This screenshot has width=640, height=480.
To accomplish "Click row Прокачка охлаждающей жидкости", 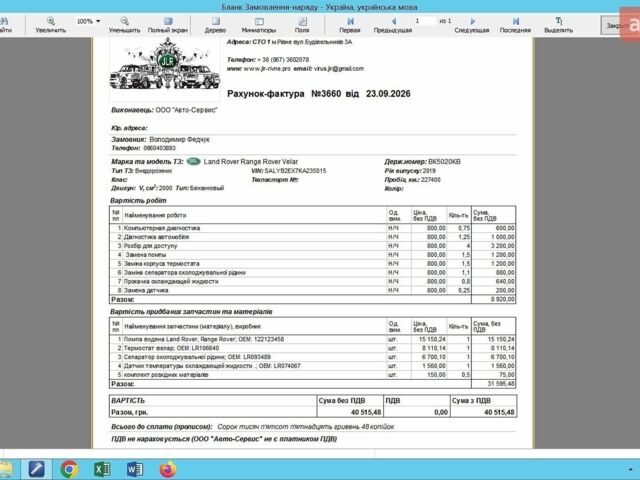I will click(x=313, y=281).
